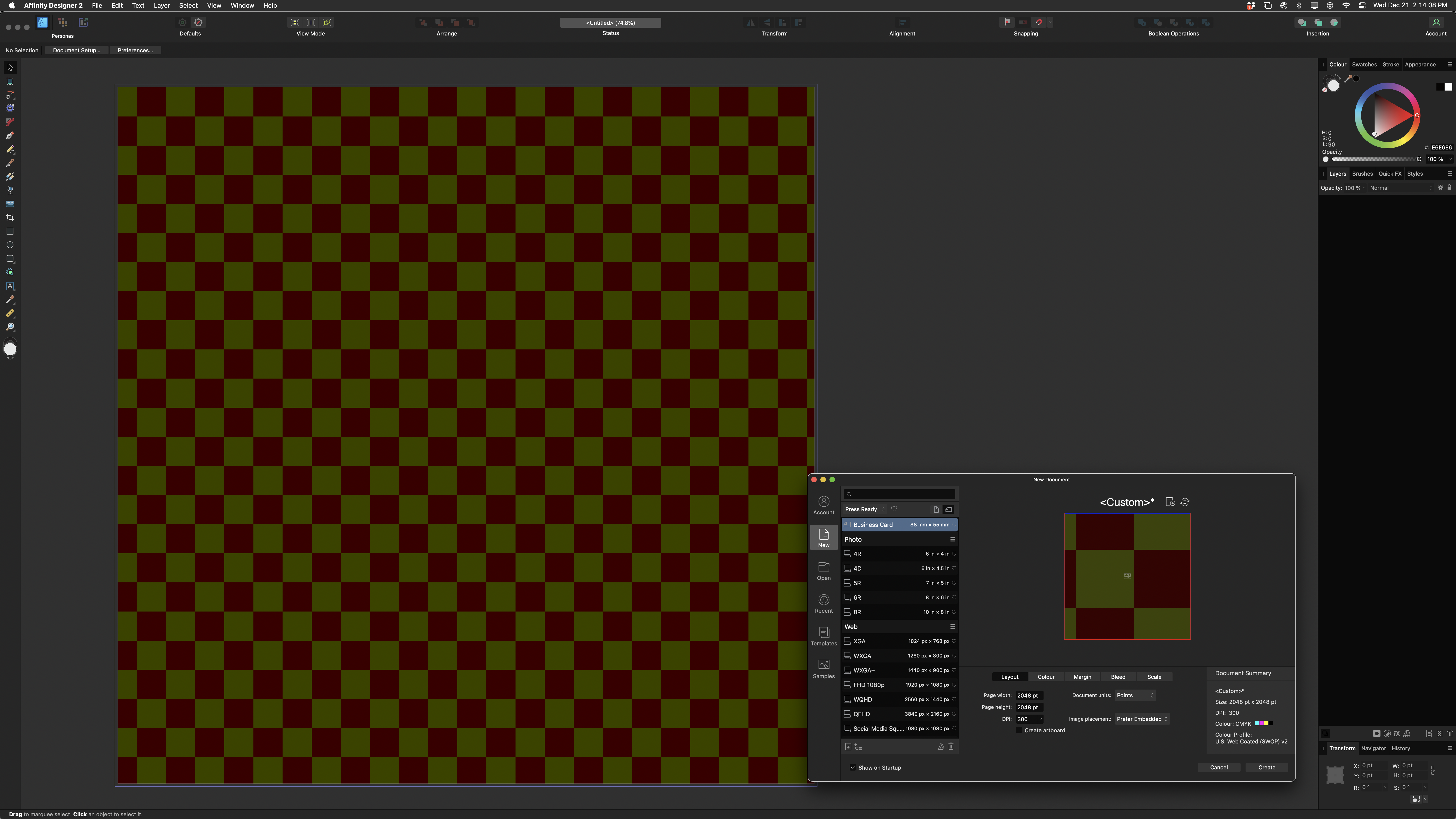Select the Artboard tool
Image resolution: width=1456 pixels, height=819 pixels.
point(10,81)
